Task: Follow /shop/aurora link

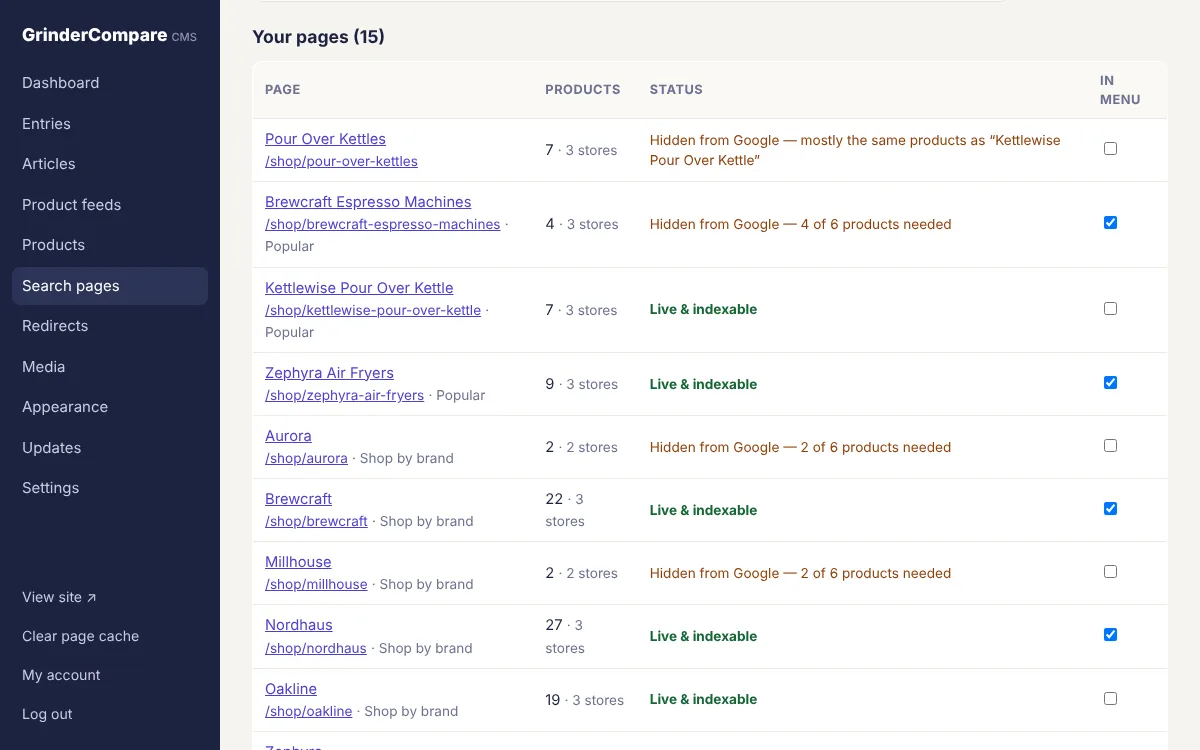Action: pyautogui.click(x=306, y=458)
